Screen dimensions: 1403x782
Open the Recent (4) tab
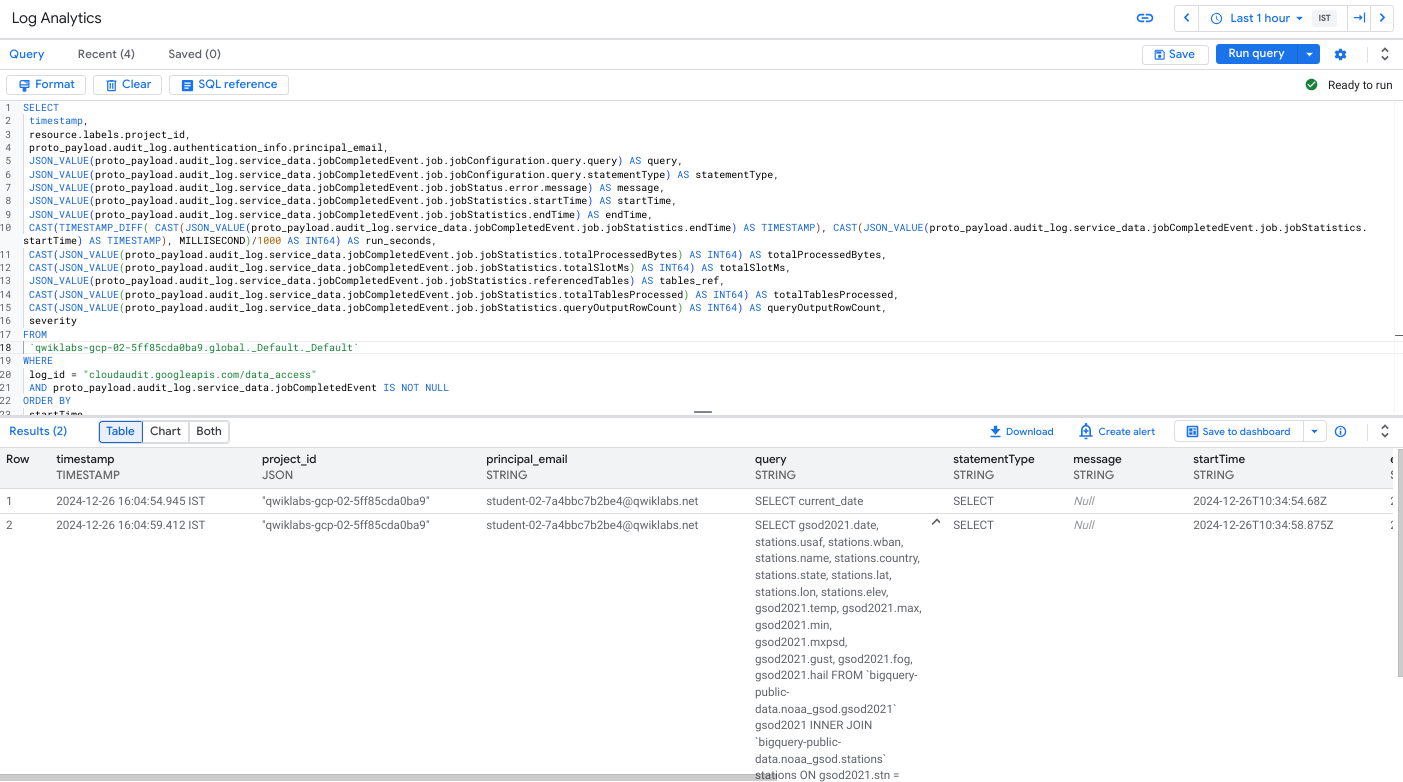click(106, 54)
